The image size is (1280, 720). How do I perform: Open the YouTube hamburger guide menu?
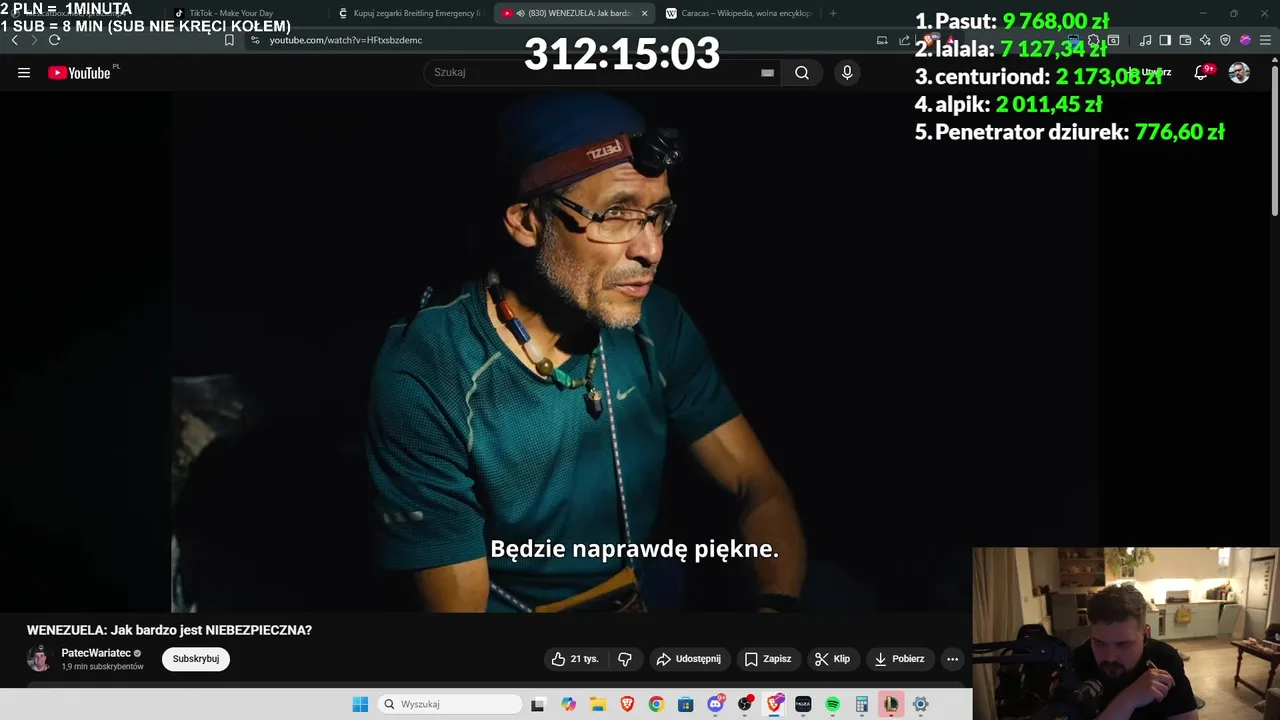click(24, 72)
